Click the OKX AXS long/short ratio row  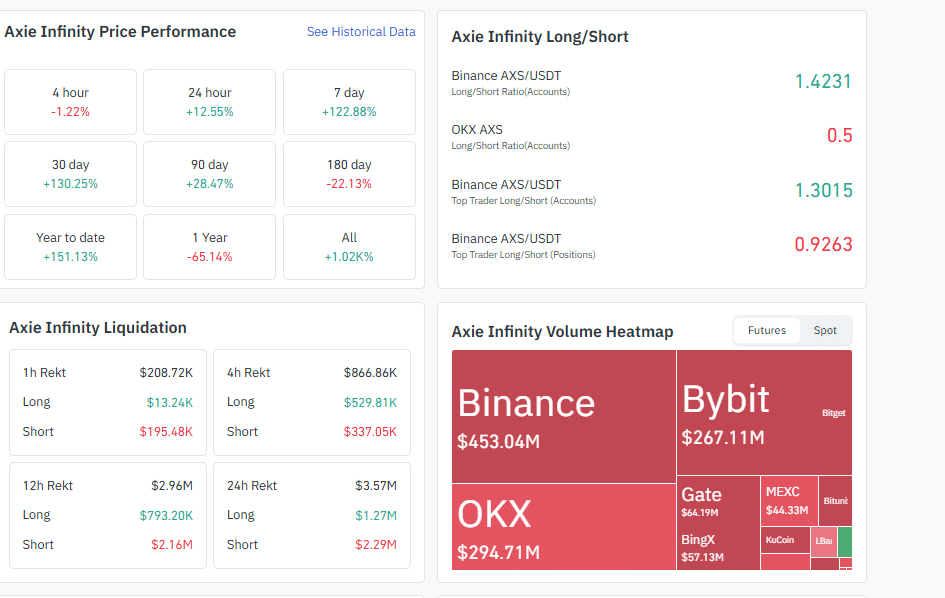point(651,136)
